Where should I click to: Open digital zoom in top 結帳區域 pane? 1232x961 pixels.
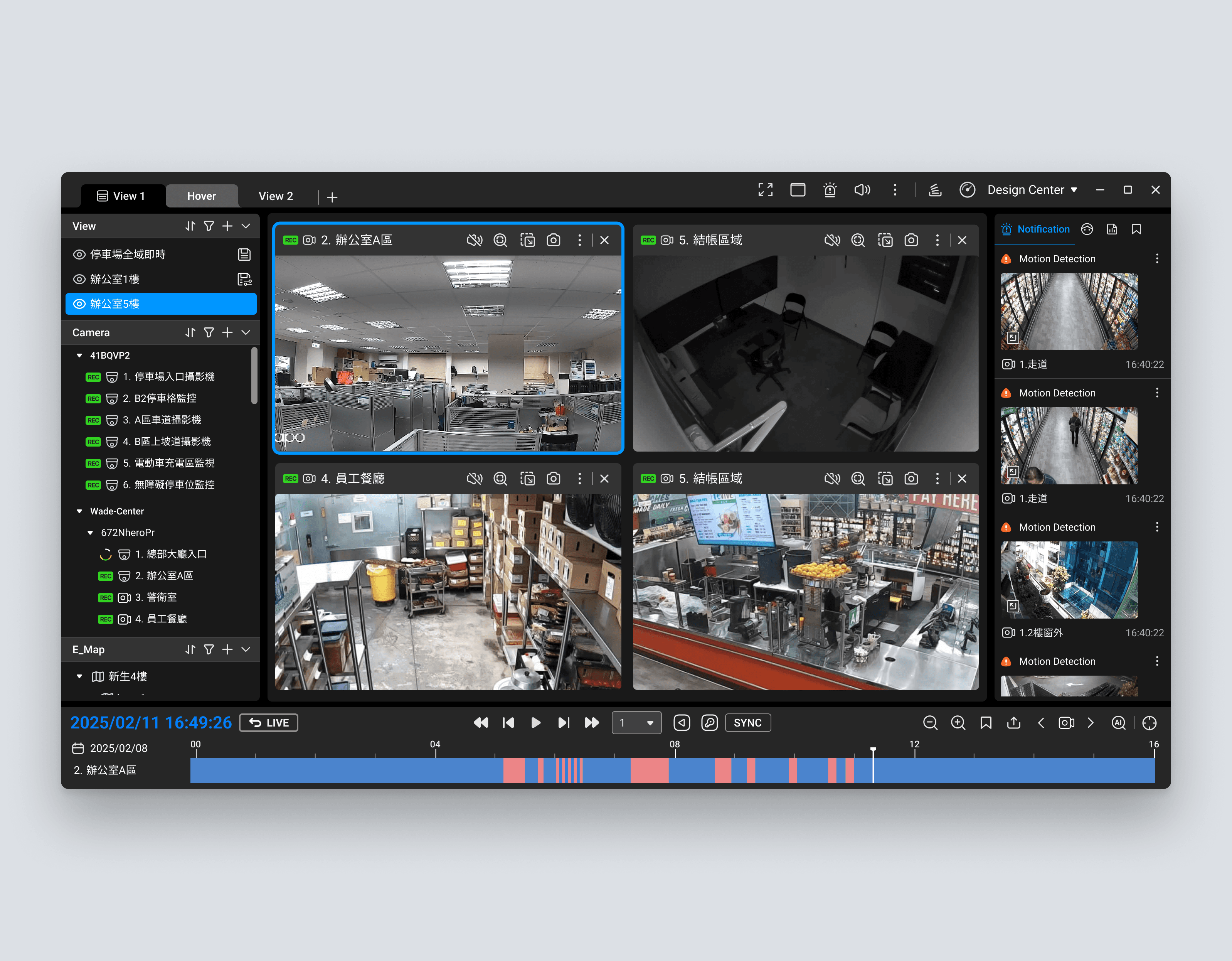pyautogui.click(x=857, y=240)
